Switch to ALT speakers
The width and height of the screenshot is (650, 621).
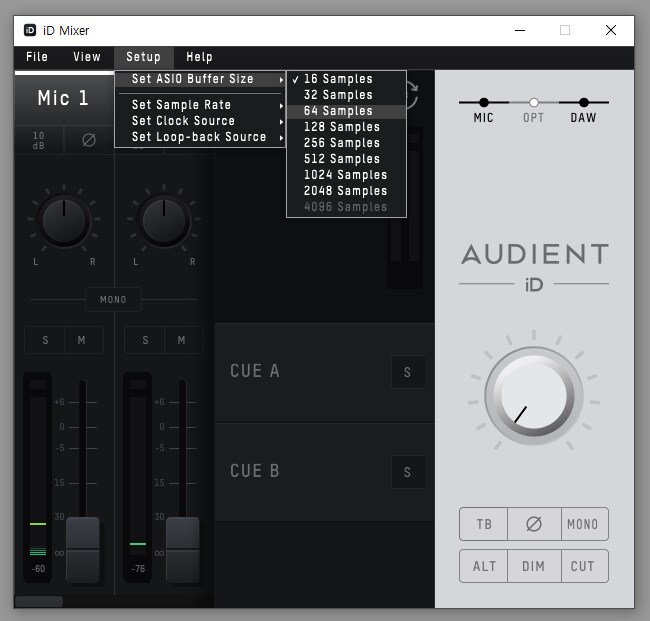[x=484, y=566]
